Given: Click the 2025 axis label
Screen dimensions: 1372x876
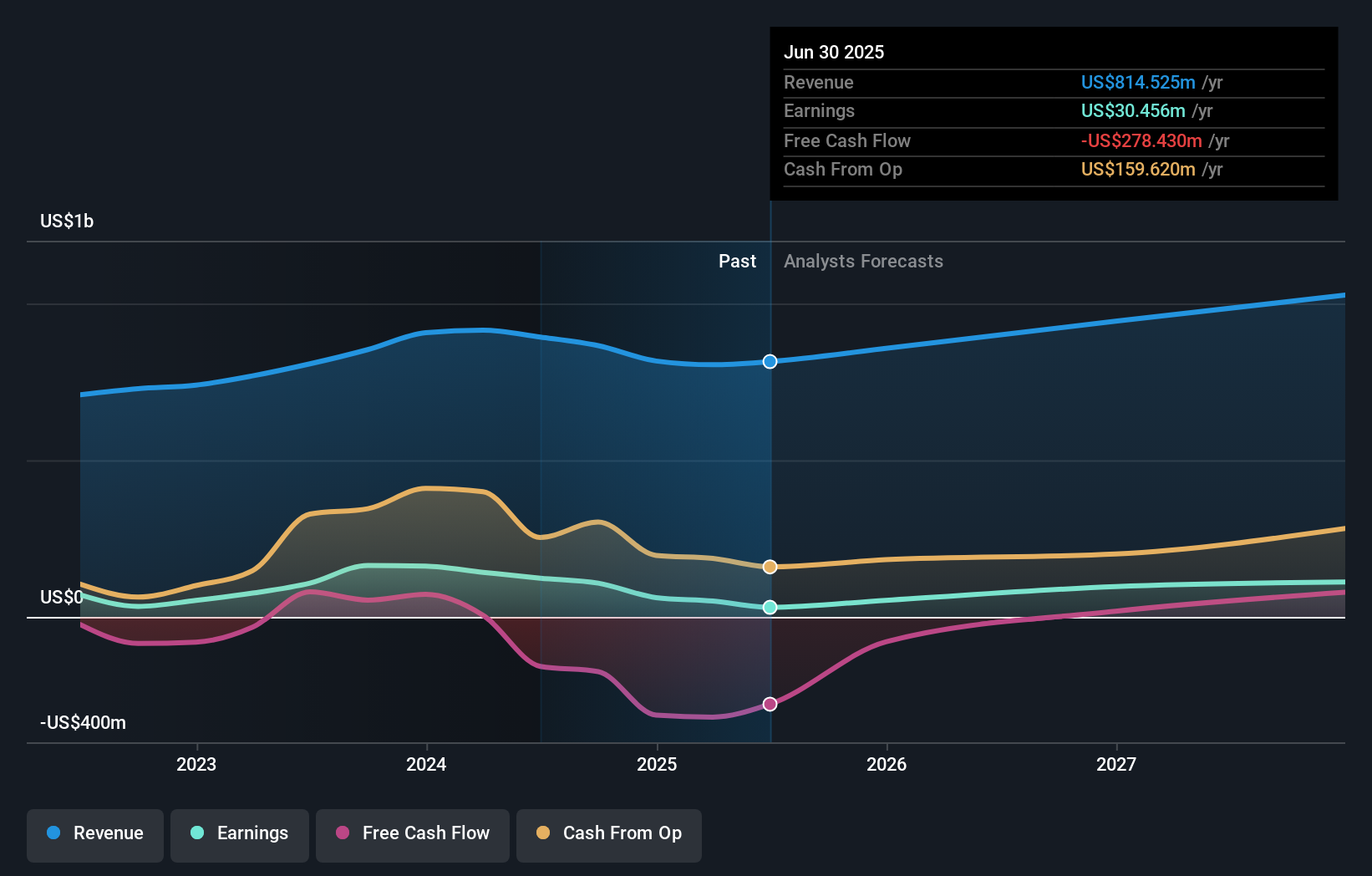Looking at the screenshot, I should point(657,763).
